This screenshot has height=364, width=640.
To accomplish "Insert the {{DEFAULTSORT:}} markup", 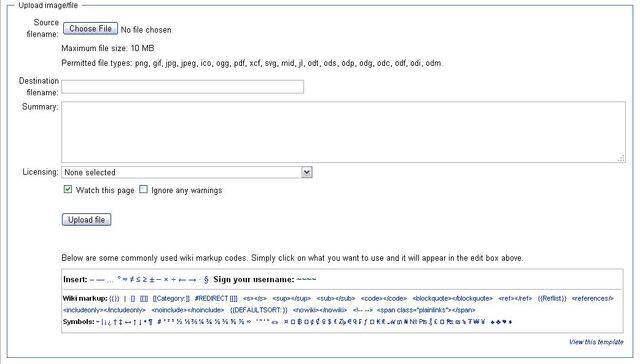I will 259,310.
